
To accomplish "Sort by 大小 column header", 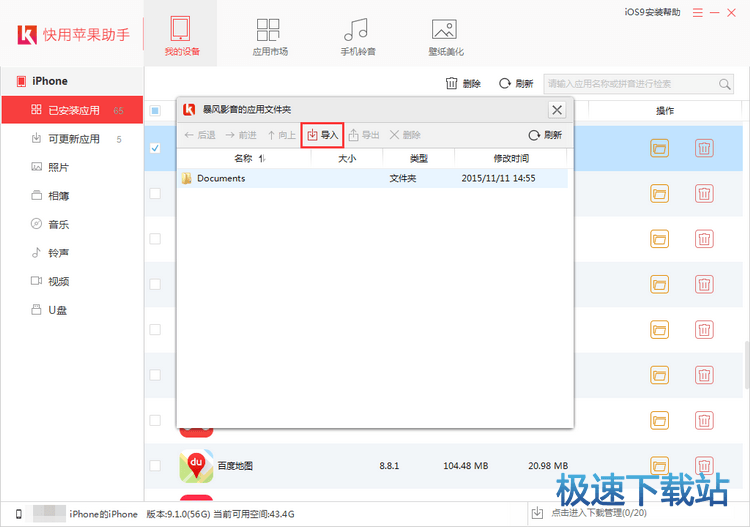I will pyautogui.click(x=347, y=158).
